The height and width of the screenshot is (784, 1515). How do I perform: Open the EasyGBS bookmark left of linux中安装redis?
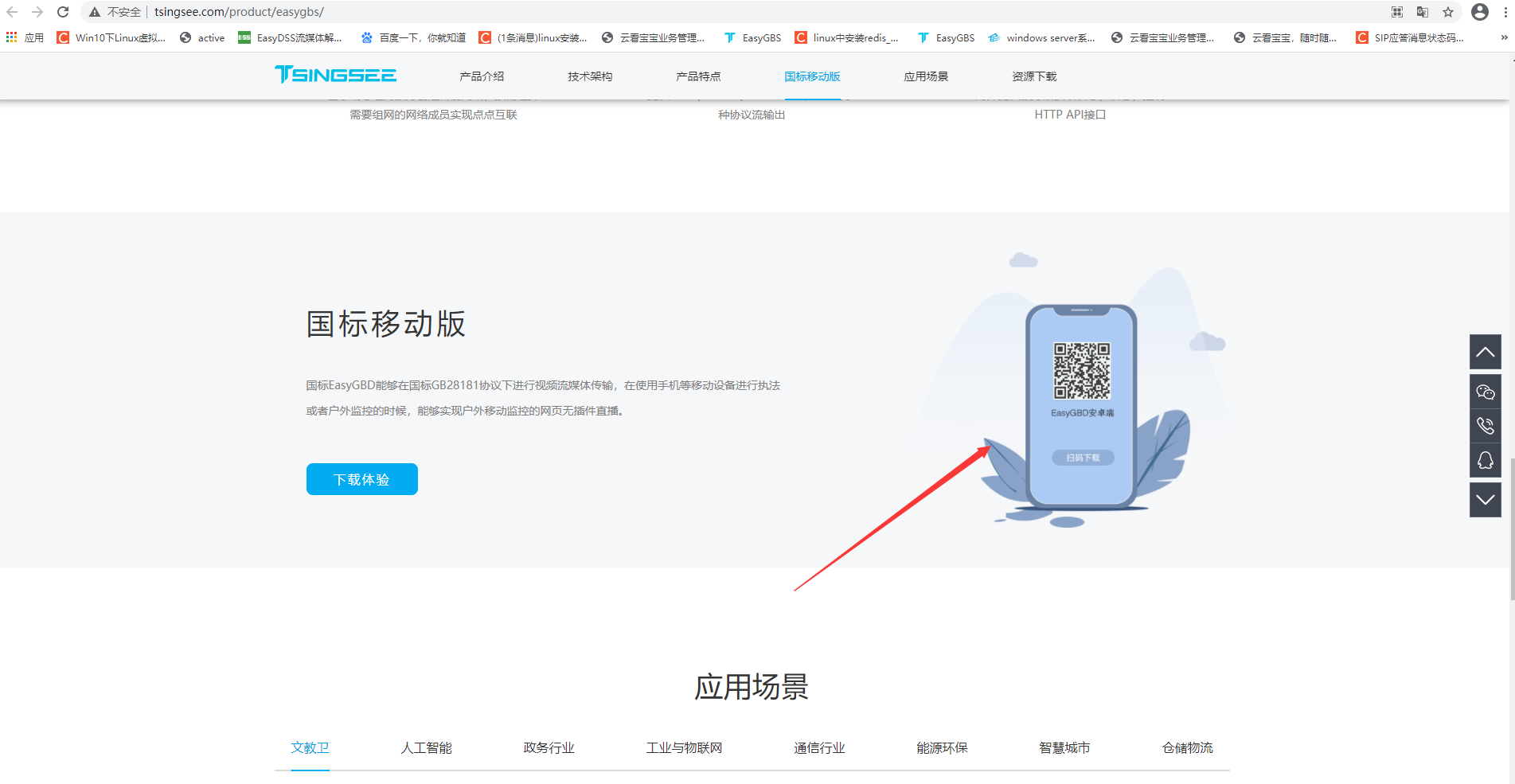click(x=752, y=37)
